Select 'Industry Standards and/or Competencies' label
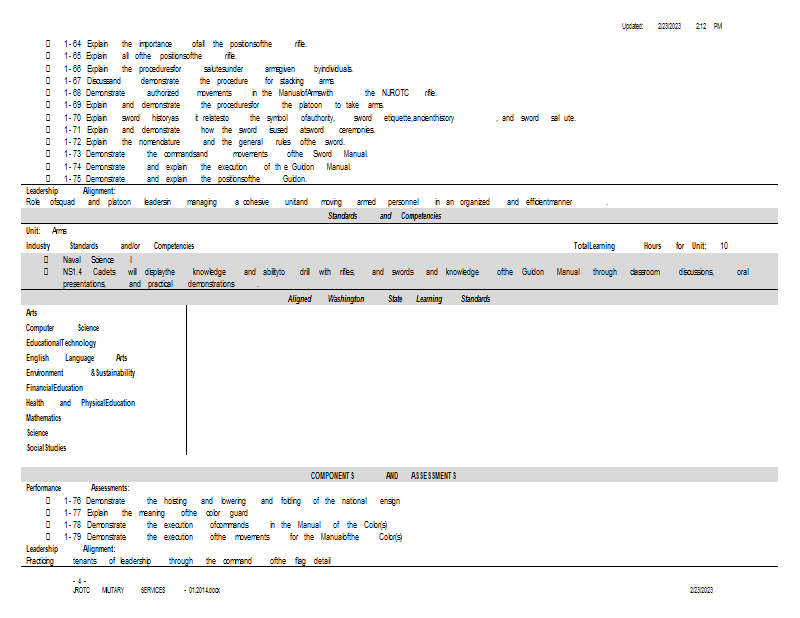 (x=110, y=246)
